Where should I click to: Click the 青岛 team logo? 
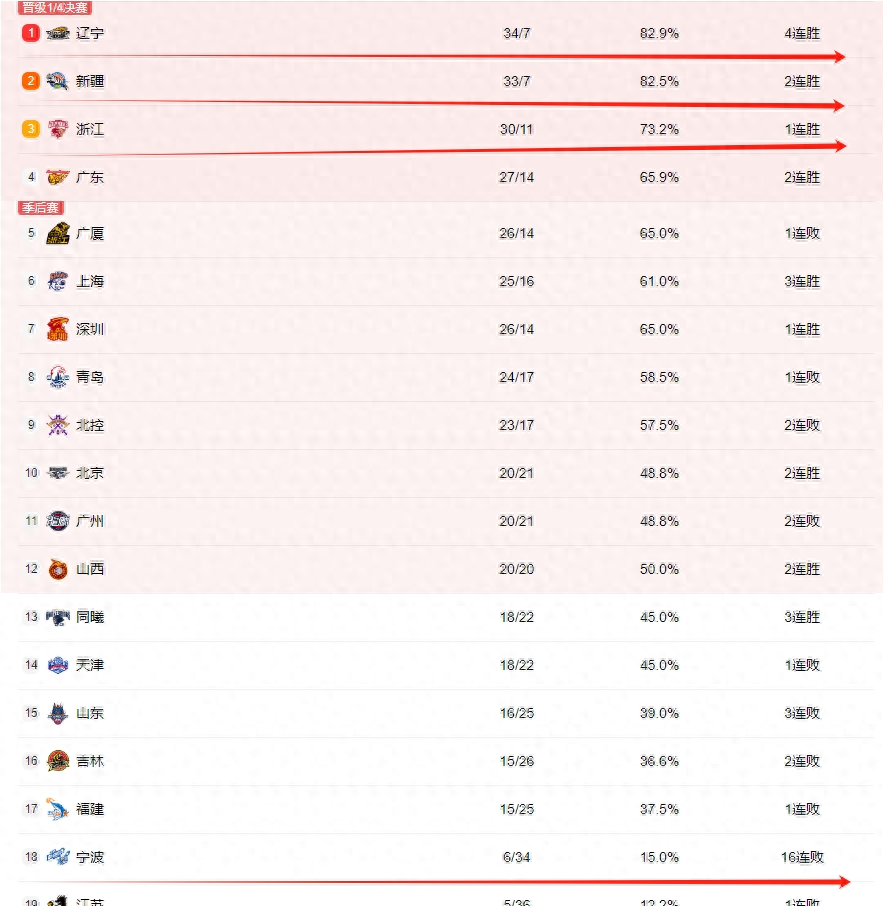point(58,377)
